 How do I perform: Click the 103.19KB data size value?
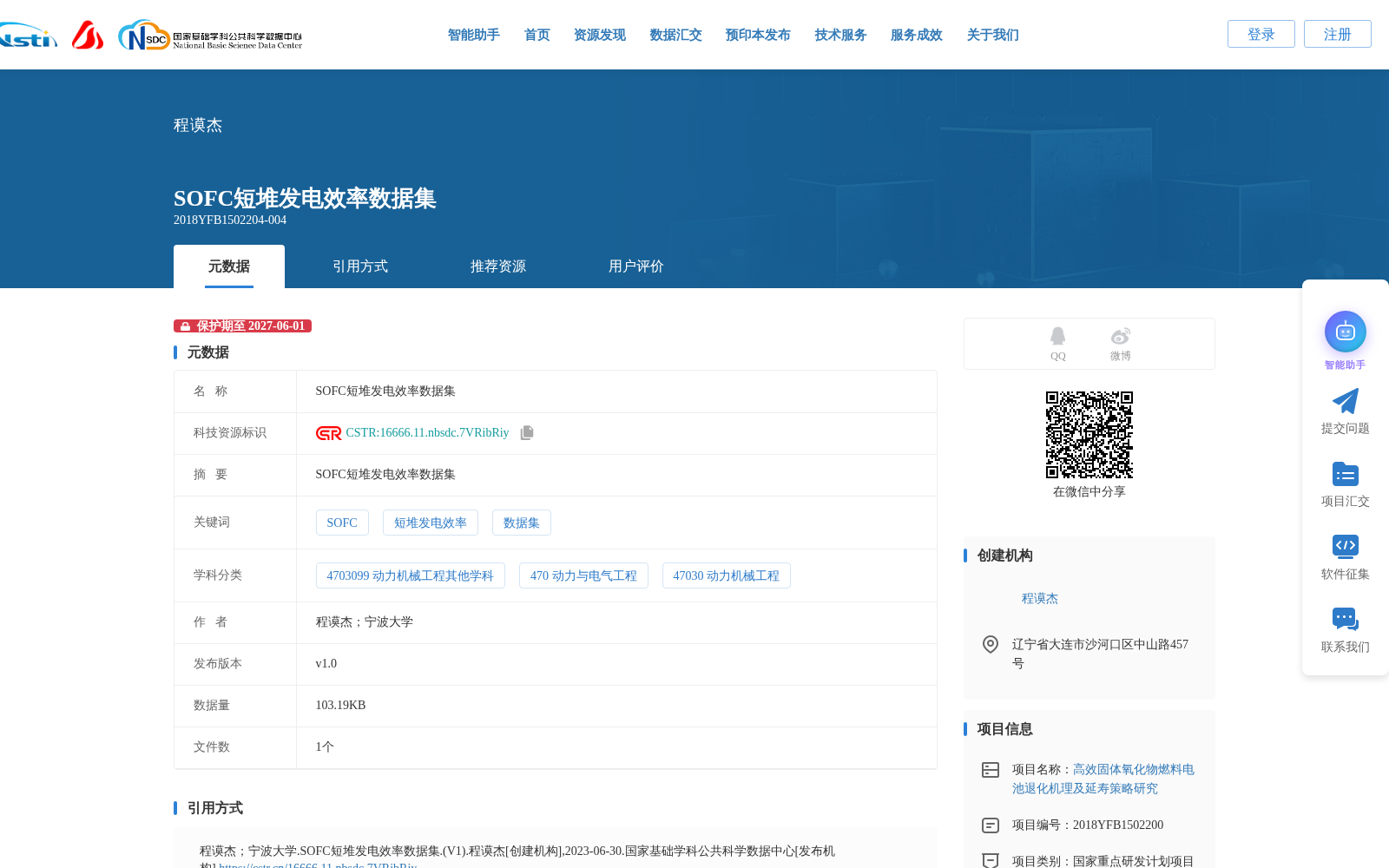pos(340,706)
